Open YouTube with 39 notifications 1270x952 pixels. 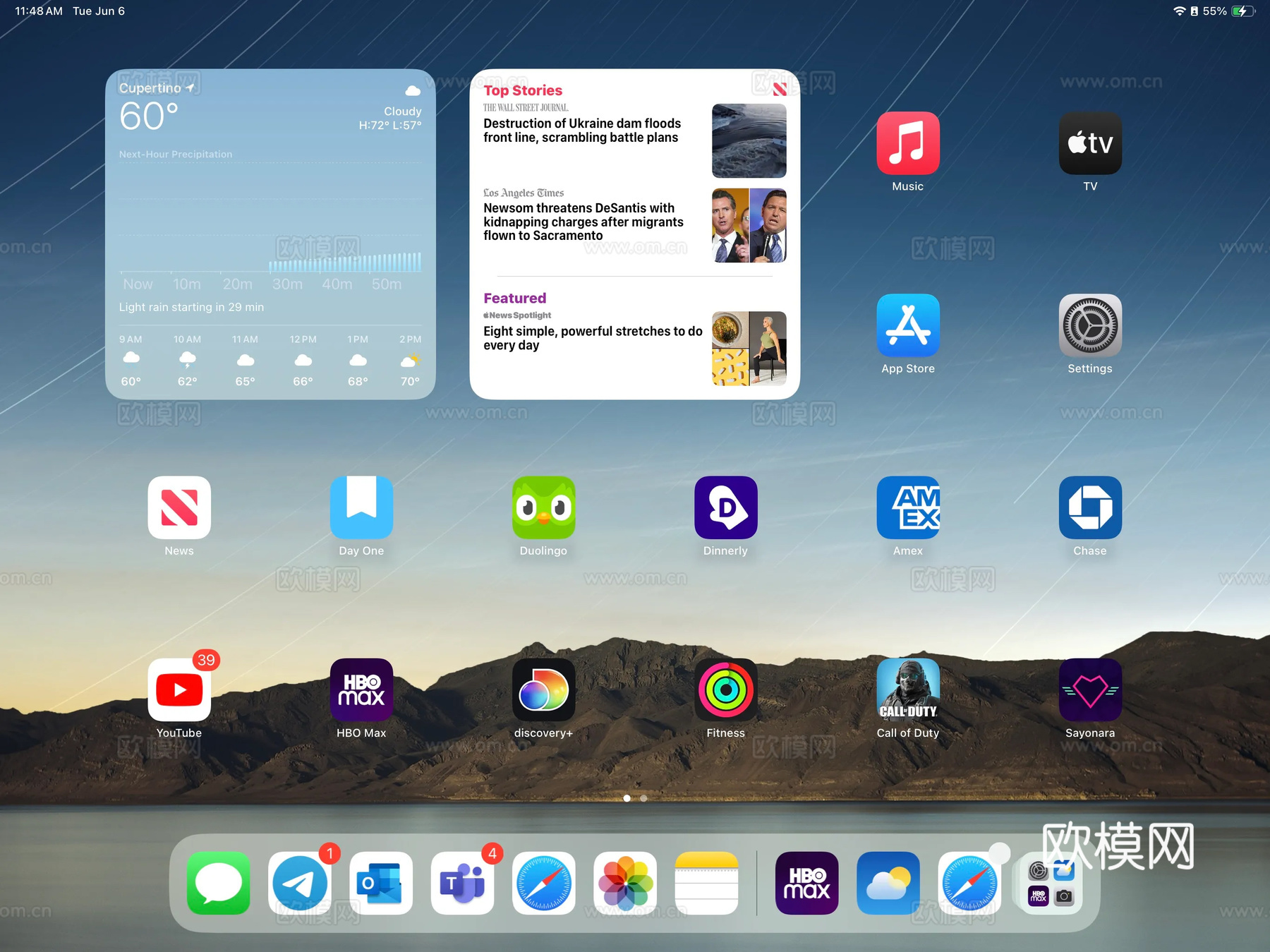pos(179,689)
